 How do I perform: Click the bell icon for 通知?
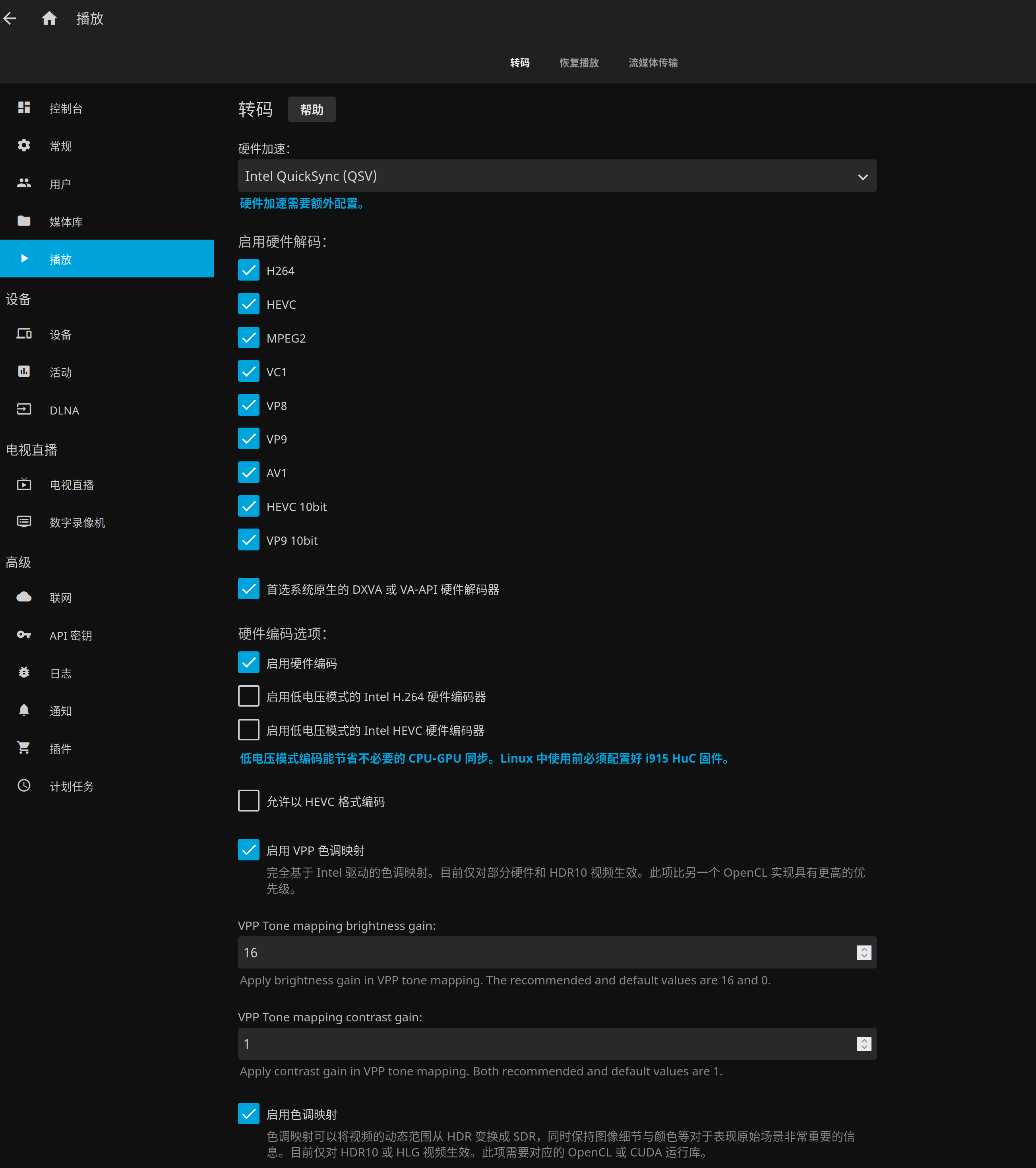click(24, 710)
